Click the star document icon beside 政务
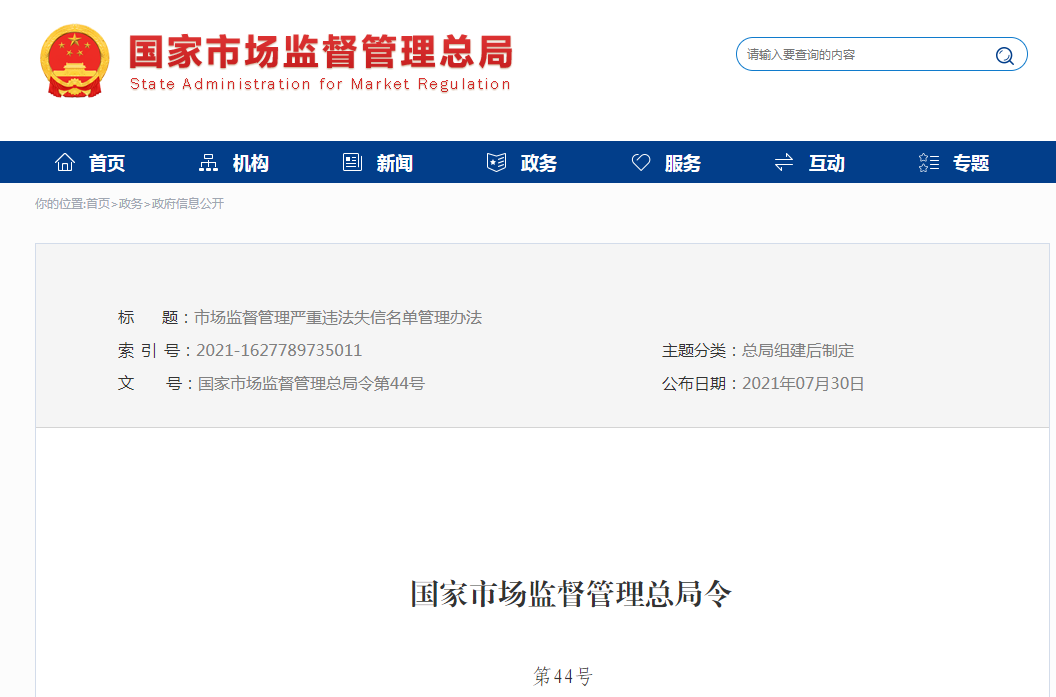The image size is (1056, 697). point(496,162)
